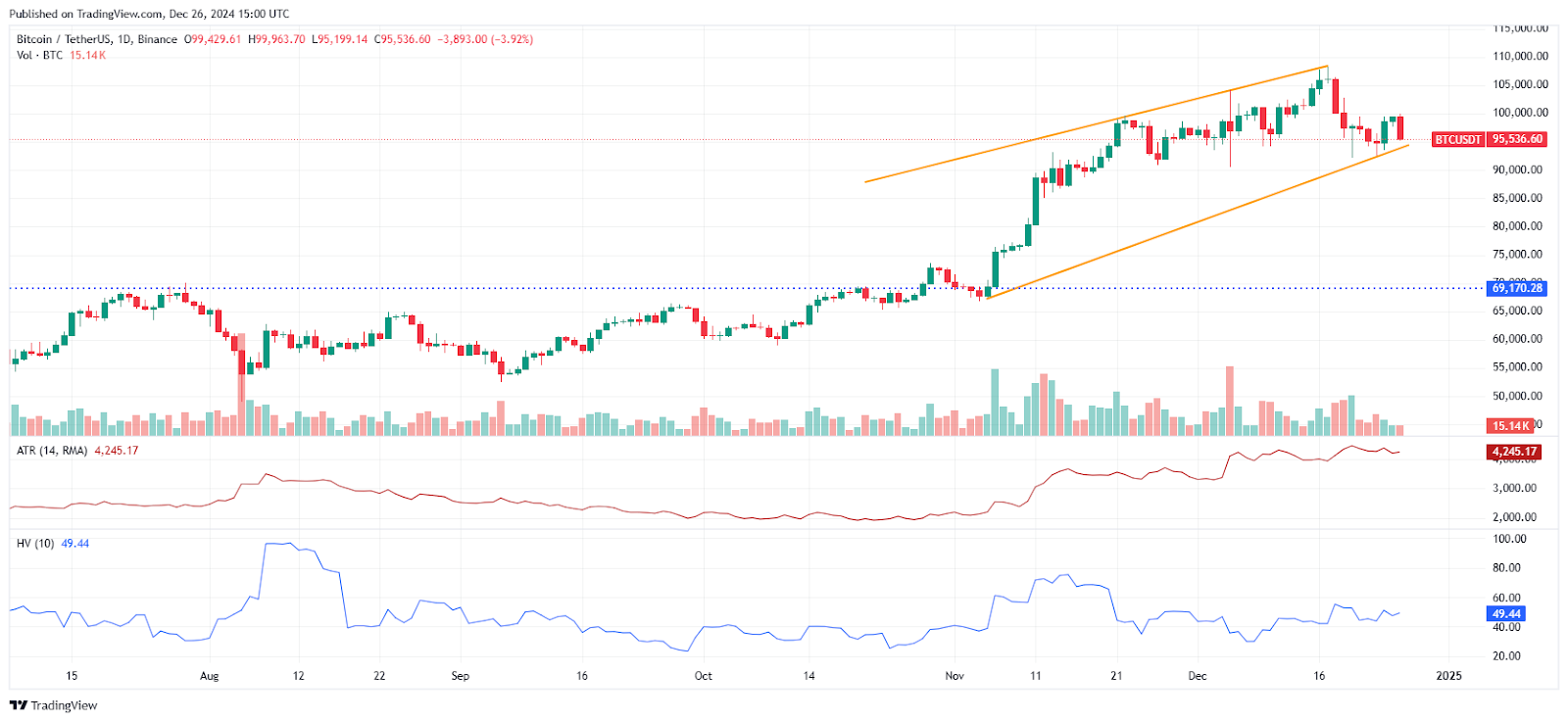The height and width of the screenshot is (722, 1568).
Task: Click the 75,000.00 price axis label
Action: [x=1518, y=255]
